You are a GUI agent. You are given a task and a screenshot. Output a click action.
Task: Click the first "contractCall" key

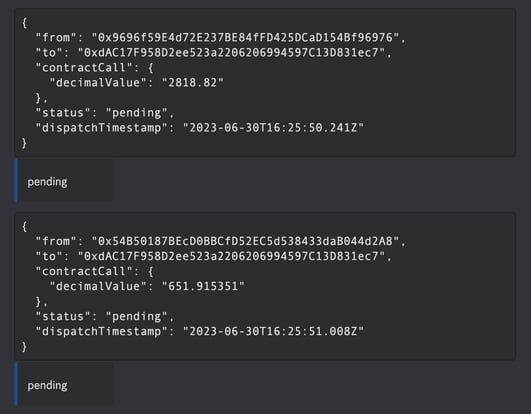click(x=84, y=68)
